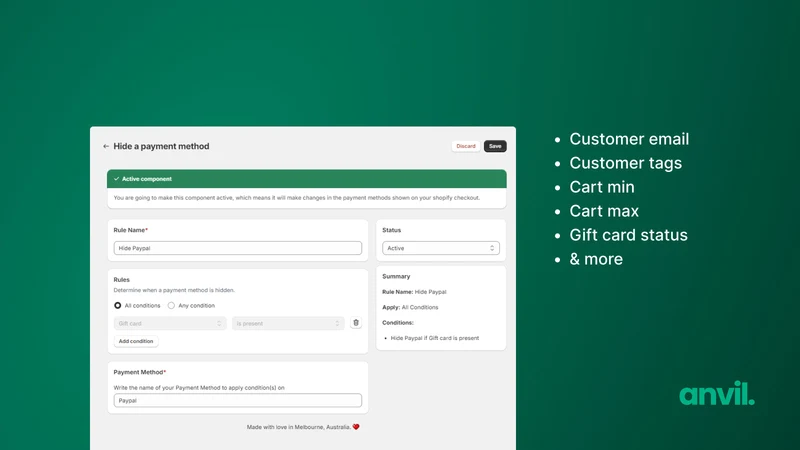Click '& more' bullet text

(x=596, y=259)
